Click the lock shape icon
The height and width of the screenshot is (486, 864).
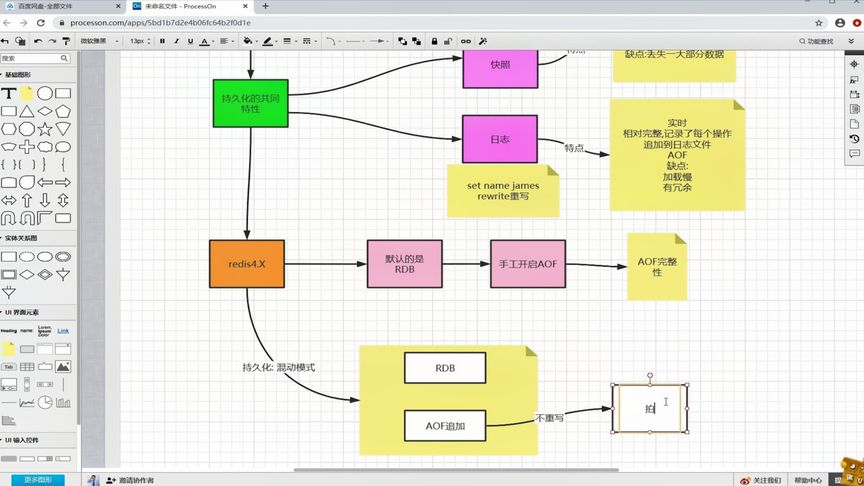click(434, 41)
